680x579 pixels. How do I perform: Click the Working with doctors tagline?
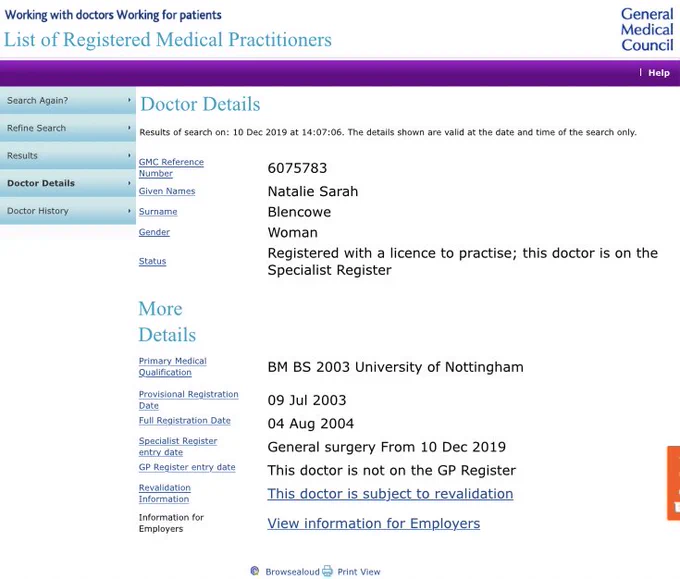pos(113,15)
